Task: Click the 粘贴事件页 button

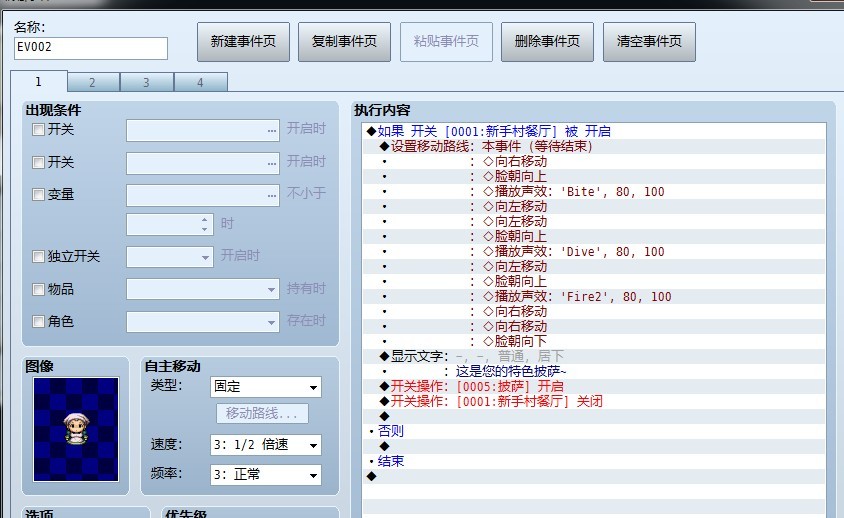Action: [446, 41]
